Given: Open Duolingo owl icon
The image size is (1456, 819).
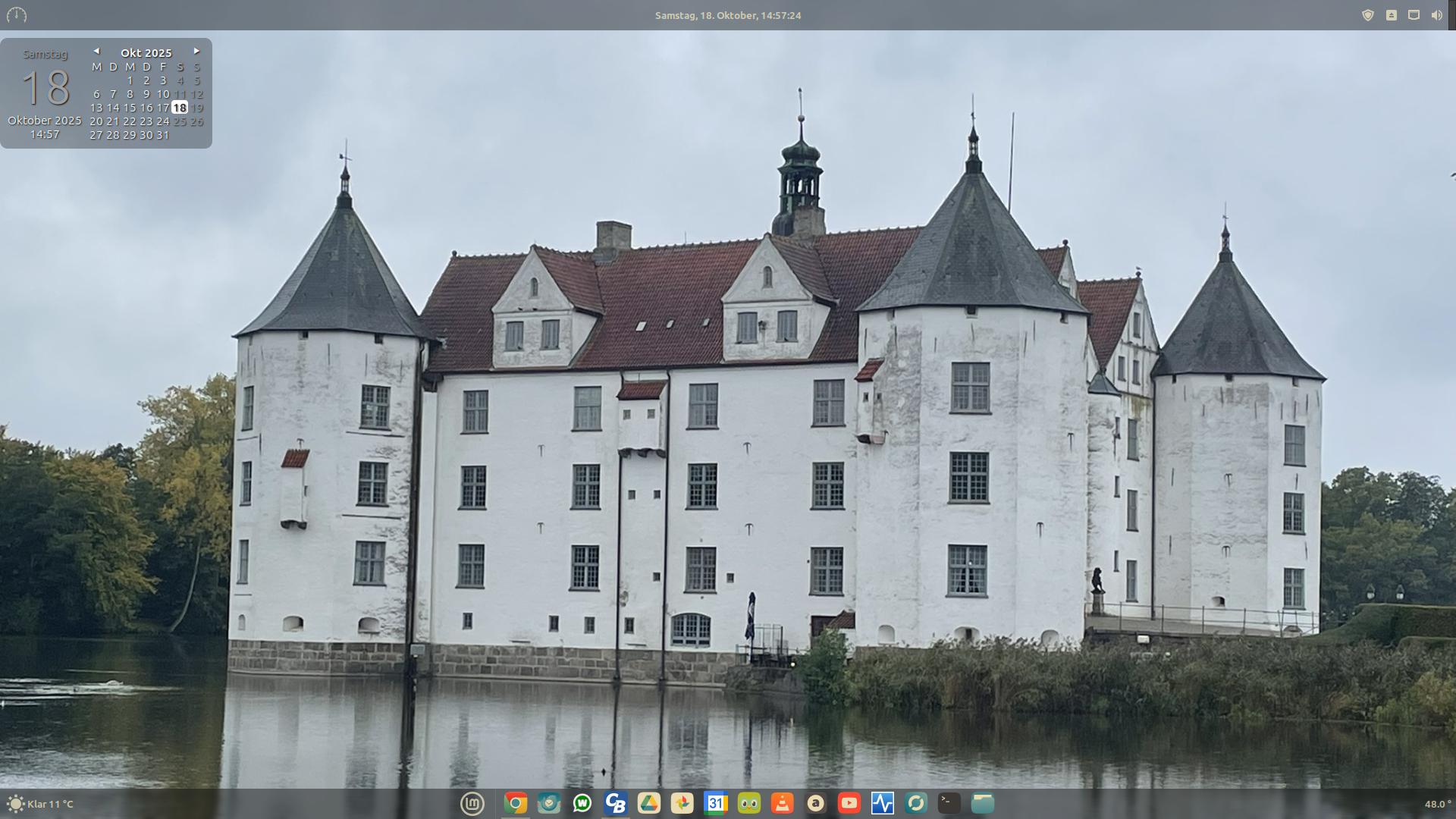Looking at the screenshot, I should 748,803.
